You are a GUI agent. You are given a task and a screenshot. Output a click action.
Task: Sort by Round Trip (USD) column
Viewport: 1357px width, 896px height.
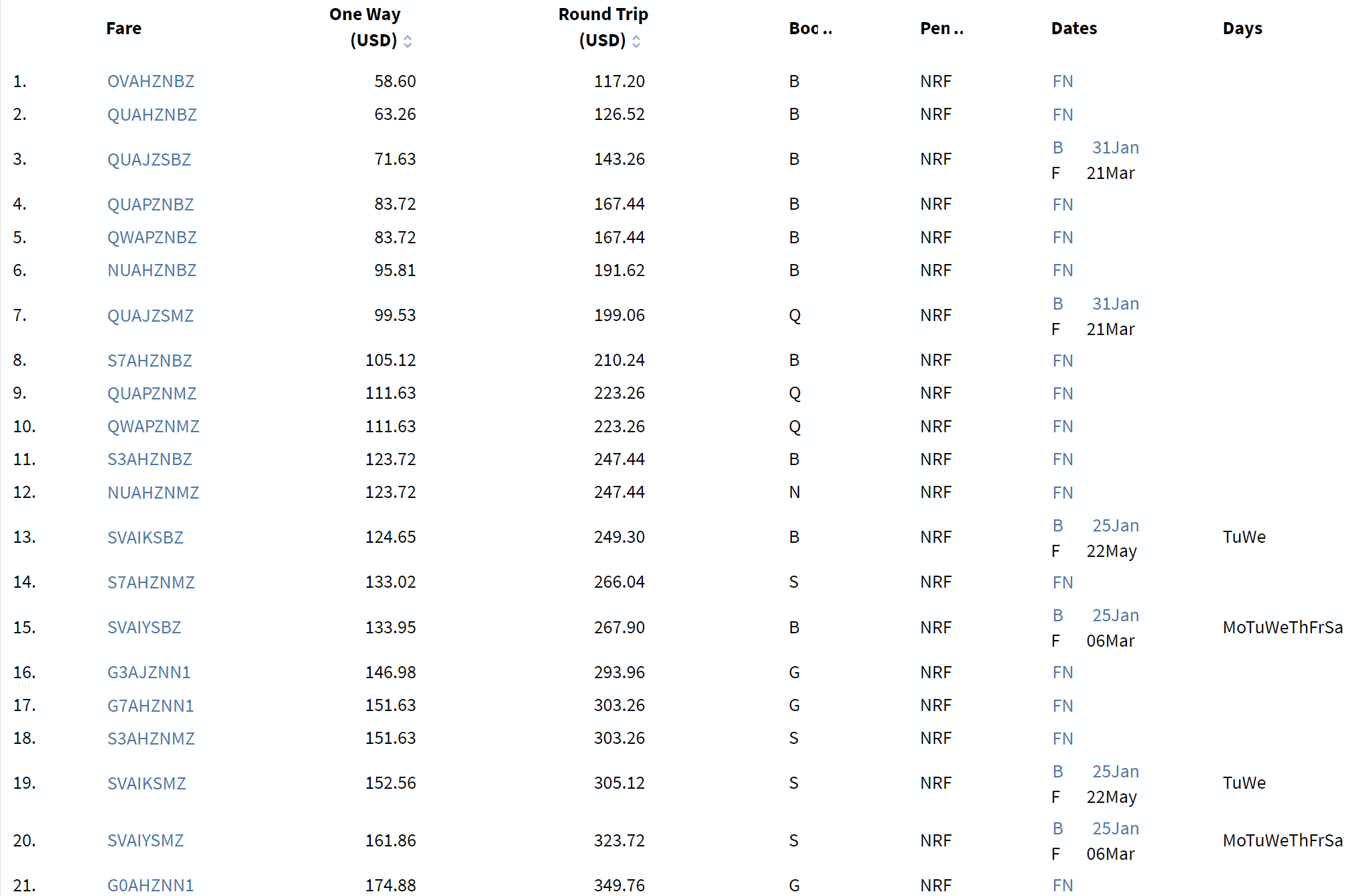[x=636, y=42]
